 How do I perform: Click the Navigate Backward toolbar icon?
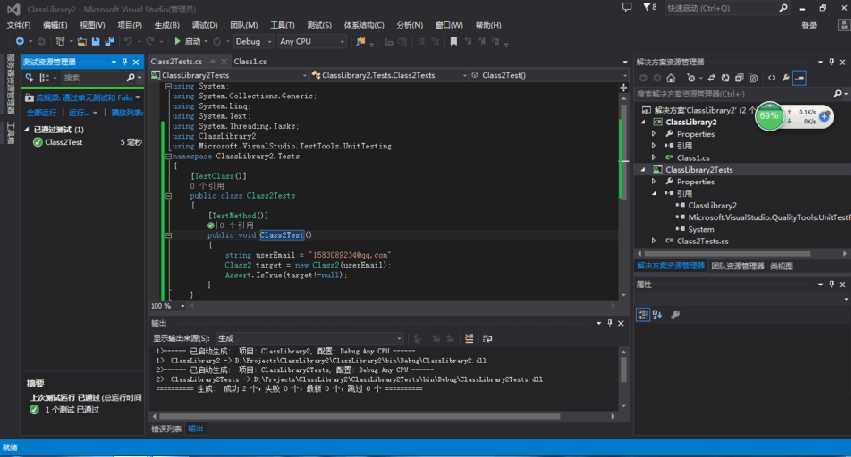coord(20,41)
